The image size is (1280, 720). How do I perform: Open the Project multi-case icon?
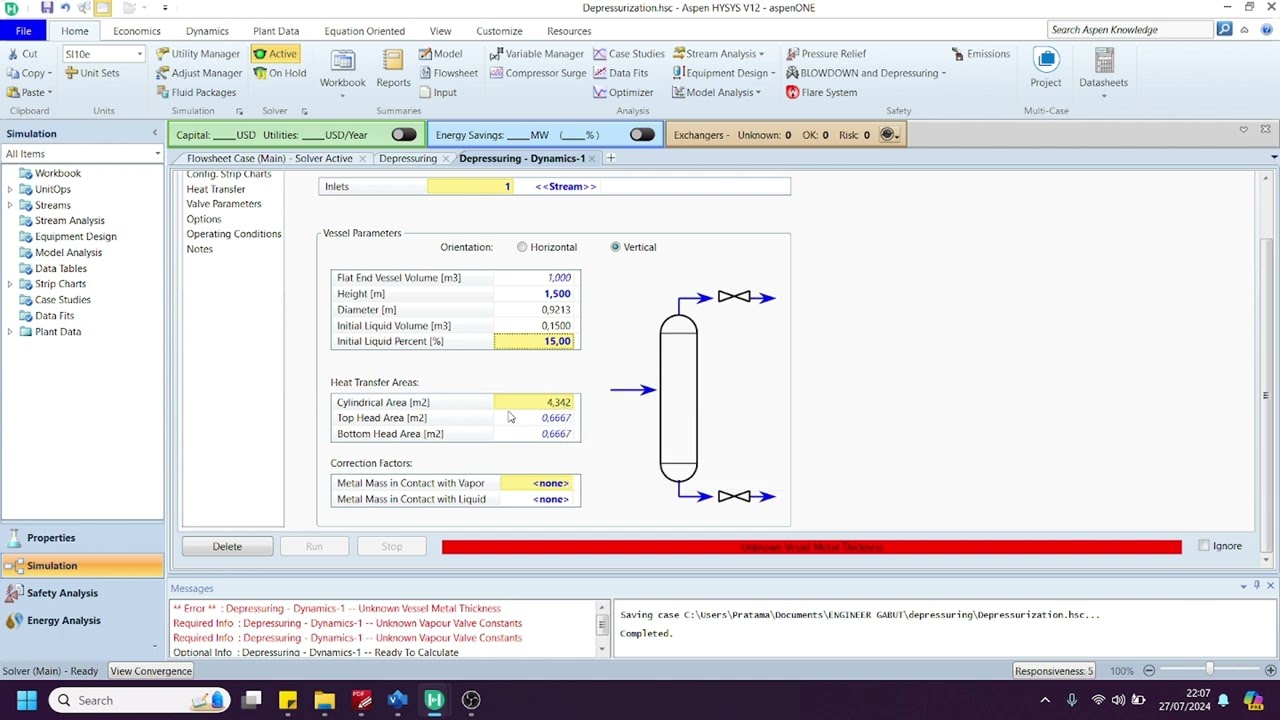pos(1045,69)
